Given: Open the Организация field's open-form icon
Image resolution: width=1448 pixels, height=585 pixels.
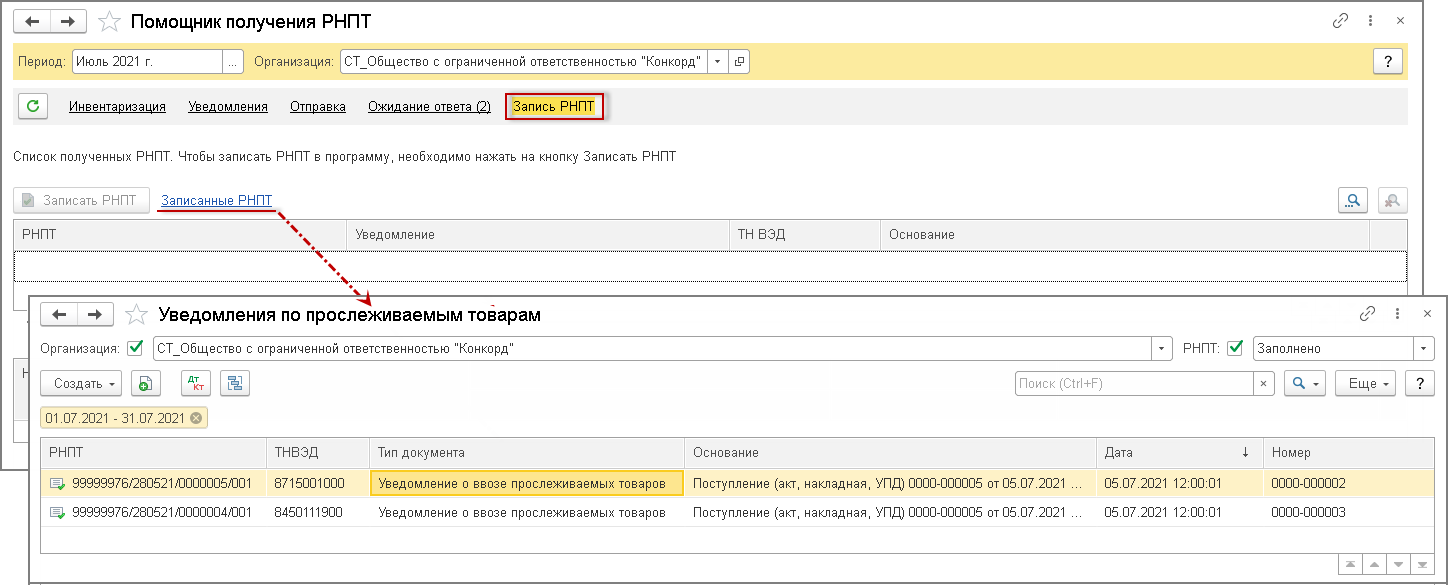Looking at the screenshot, I should [739, 61].
